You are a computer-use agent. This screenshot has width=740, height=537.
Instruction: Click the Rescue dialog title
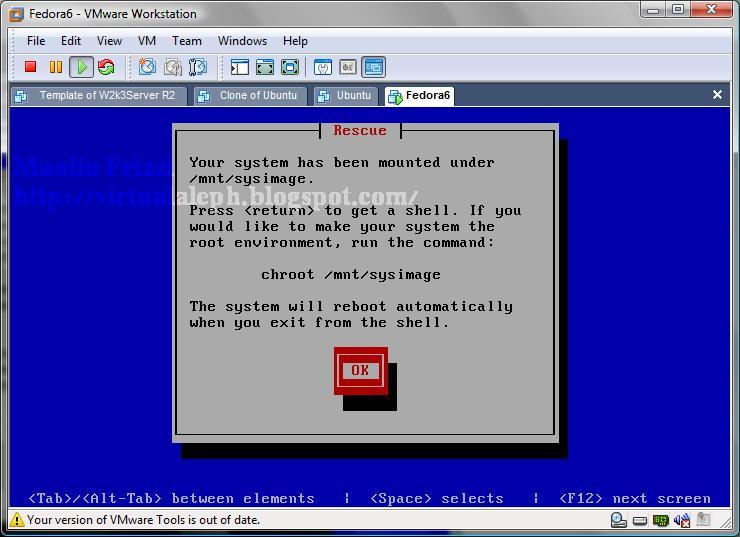coord(360,130)
